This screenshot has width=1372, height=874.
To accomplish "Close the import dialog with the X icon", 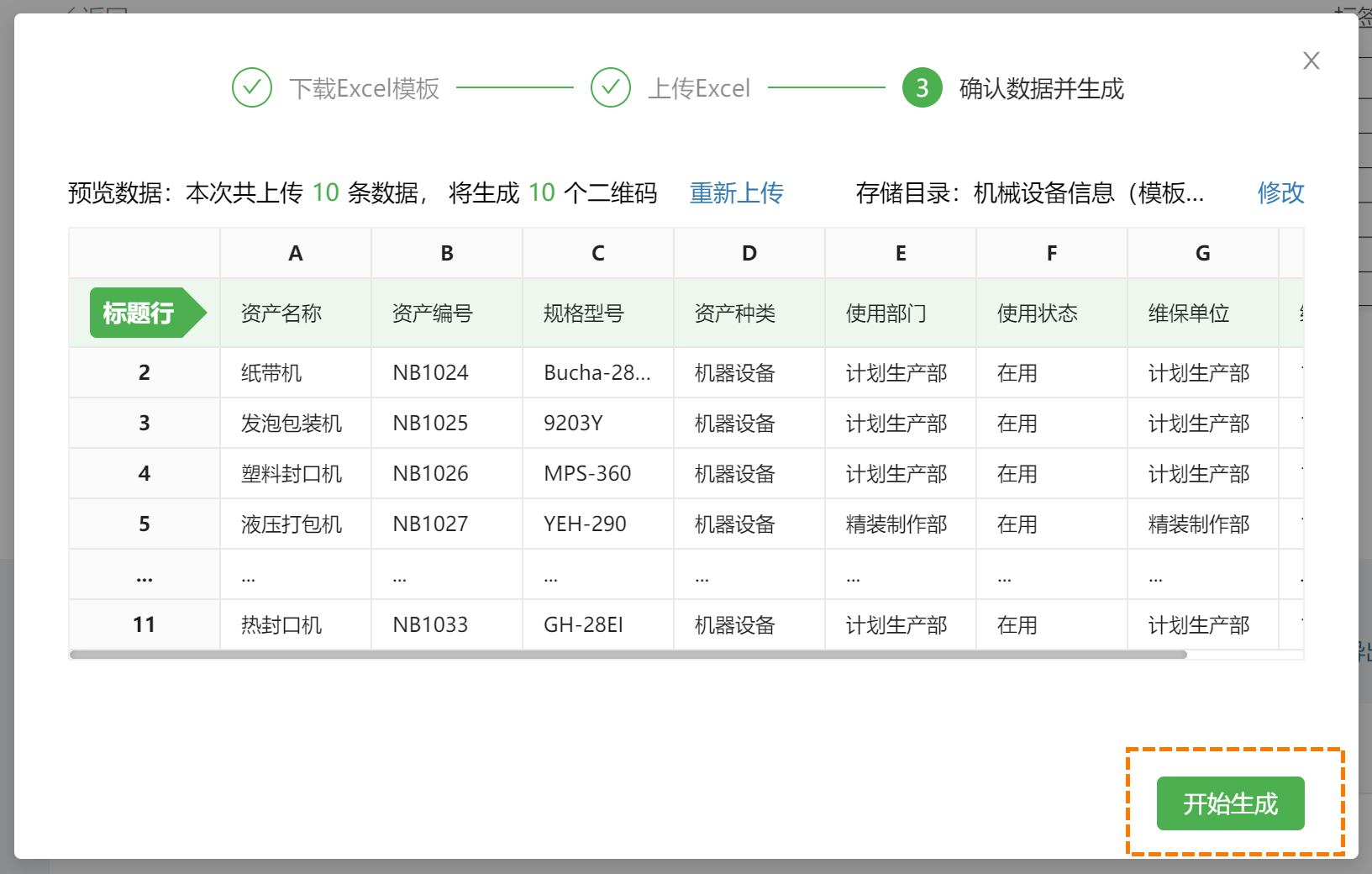I will (1311, 61).
